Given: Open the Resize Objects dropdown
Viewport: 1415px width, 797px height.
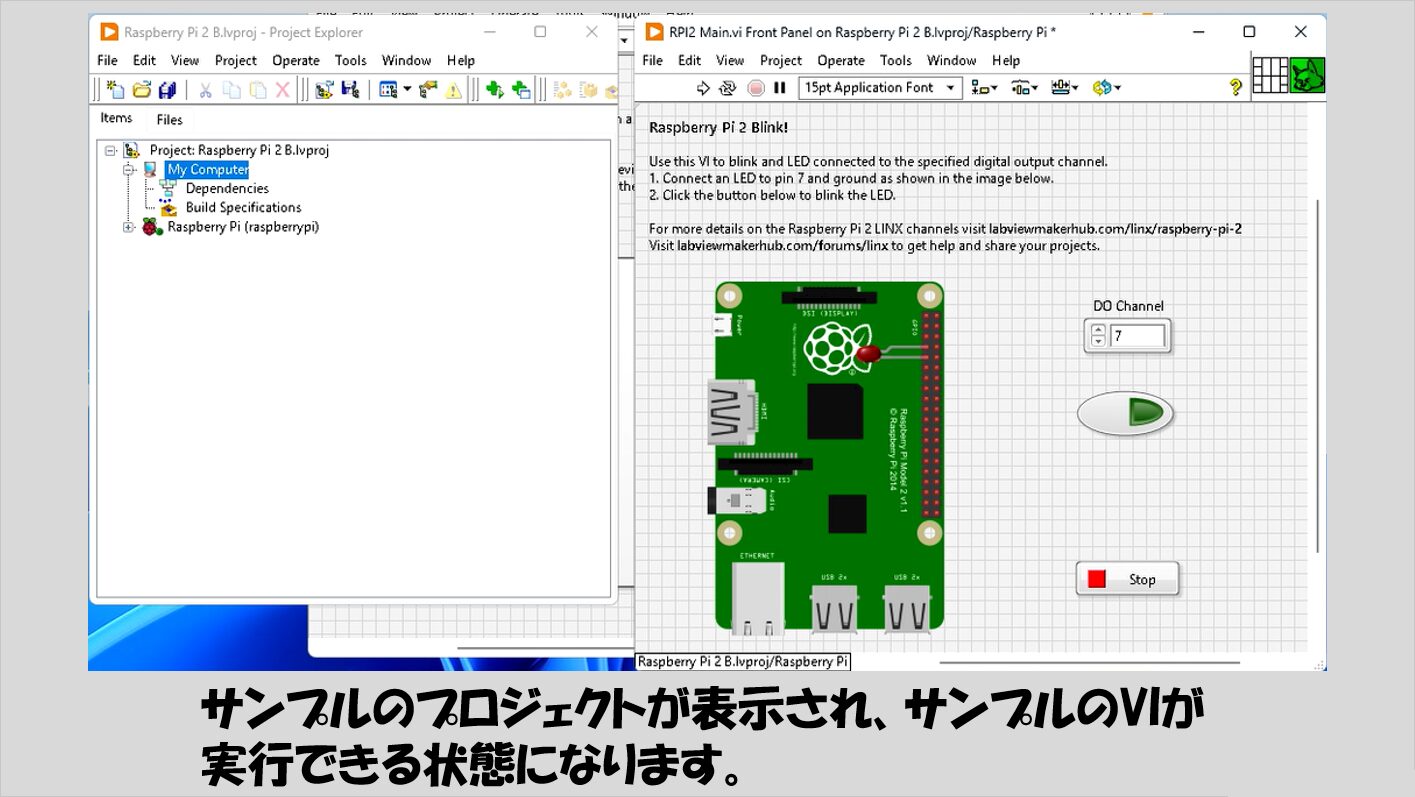Looking at the screenshot, I should coord(1066,88).
